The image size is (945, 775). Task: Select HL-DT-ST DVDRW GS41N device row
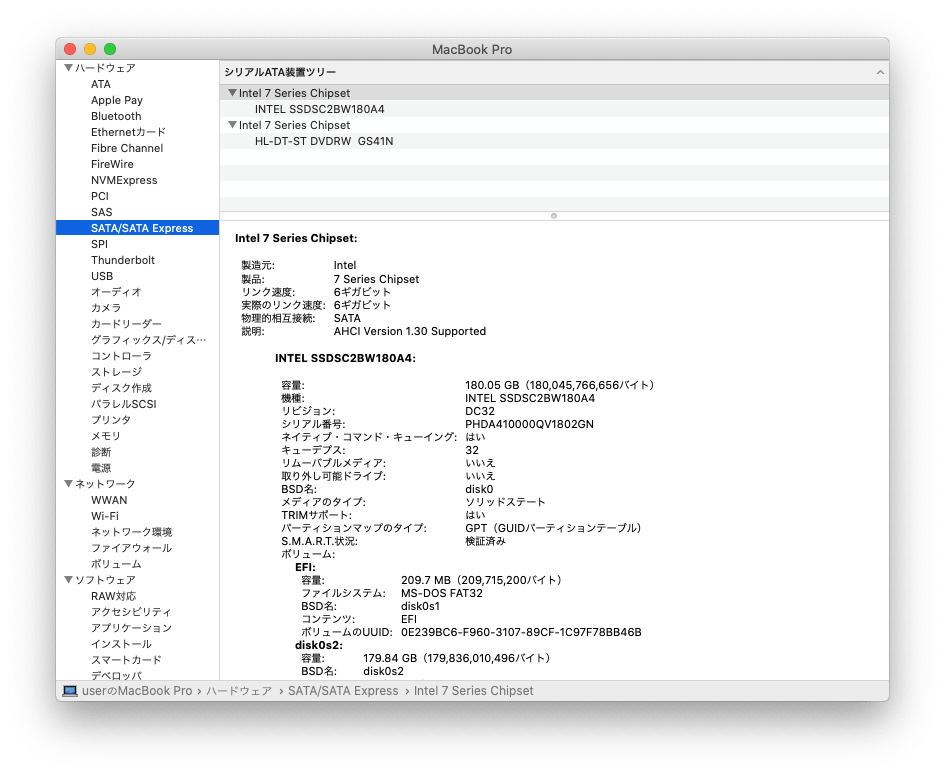pos(554,141)
